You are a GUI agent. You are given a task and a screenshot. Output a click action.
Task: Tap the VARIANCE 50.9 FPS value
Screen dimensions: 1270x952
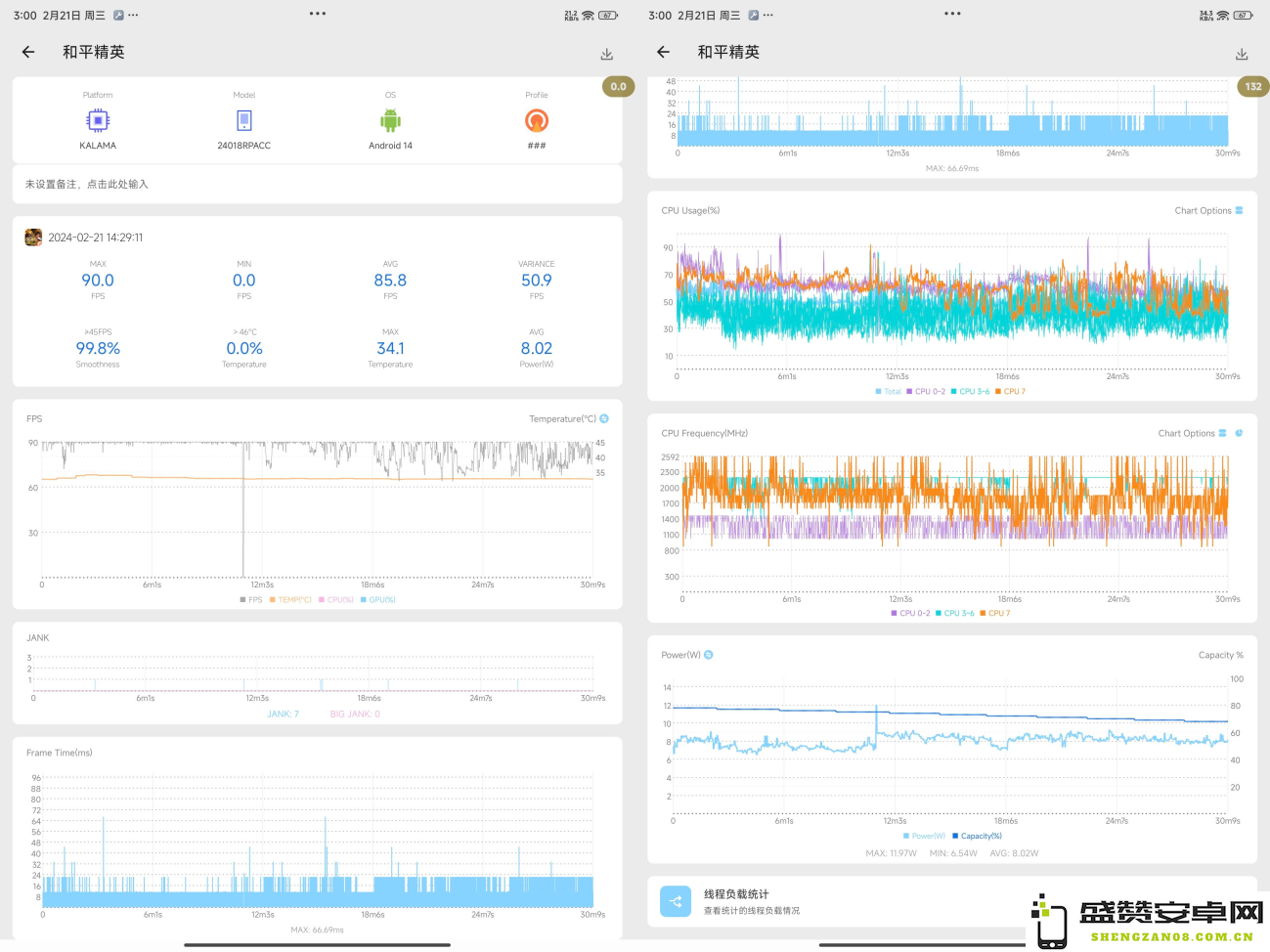537,281
